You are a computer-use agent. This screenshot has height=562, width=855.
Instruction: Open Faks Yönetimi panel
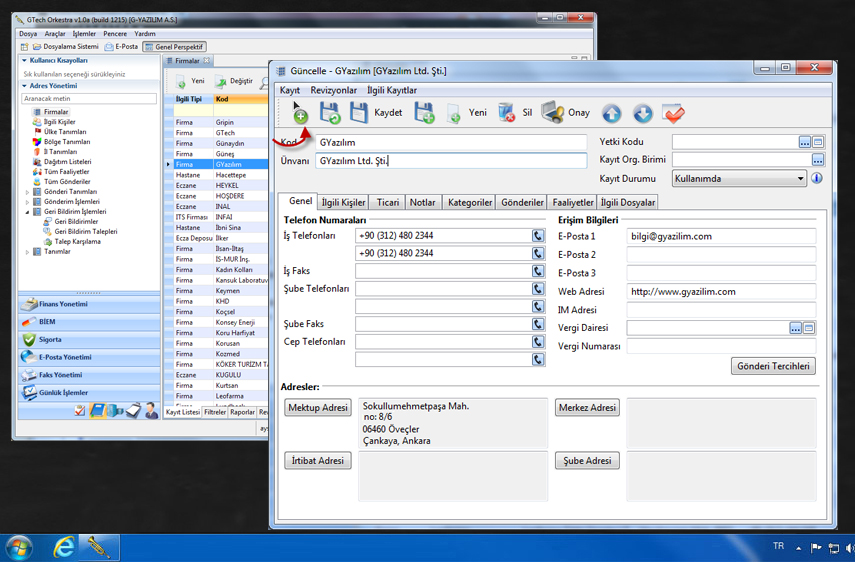(89, 375)
